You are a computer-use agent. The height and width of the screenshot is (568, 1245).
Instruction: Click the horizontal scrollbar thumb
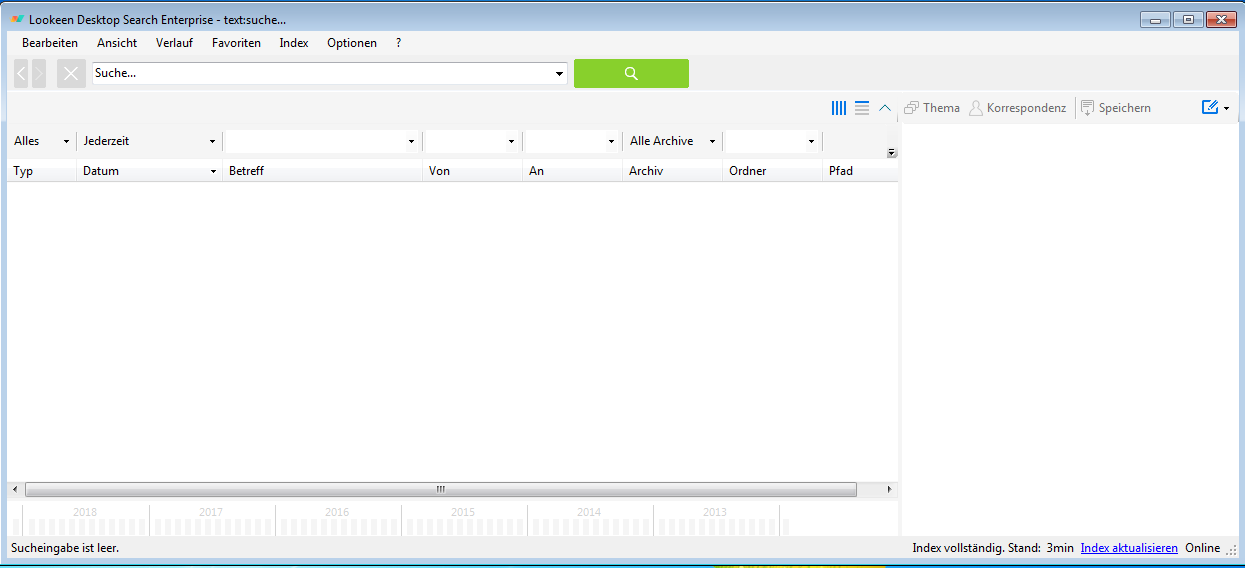441,490
